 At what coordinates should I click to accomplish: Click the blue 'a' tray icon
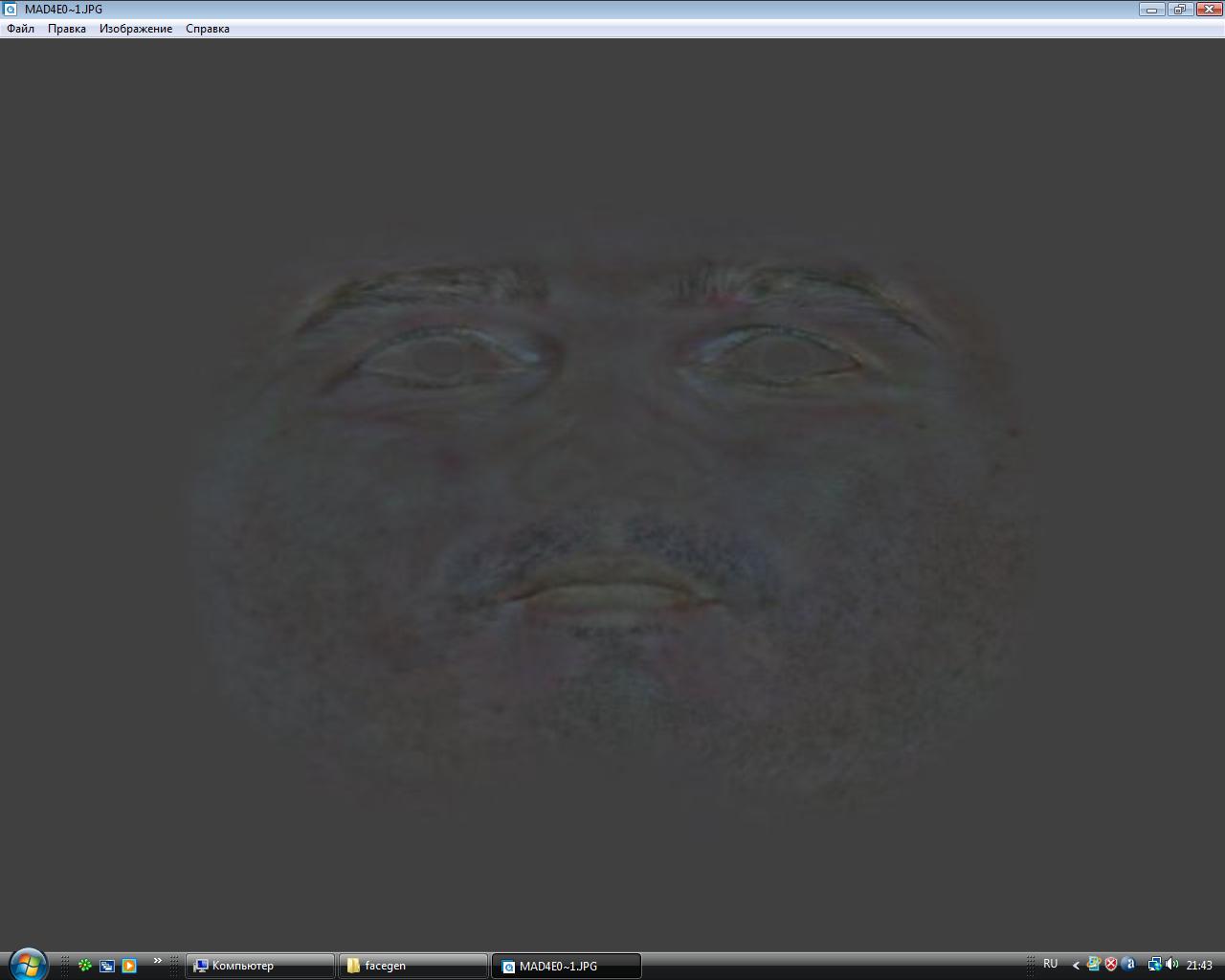point(1129,965)
